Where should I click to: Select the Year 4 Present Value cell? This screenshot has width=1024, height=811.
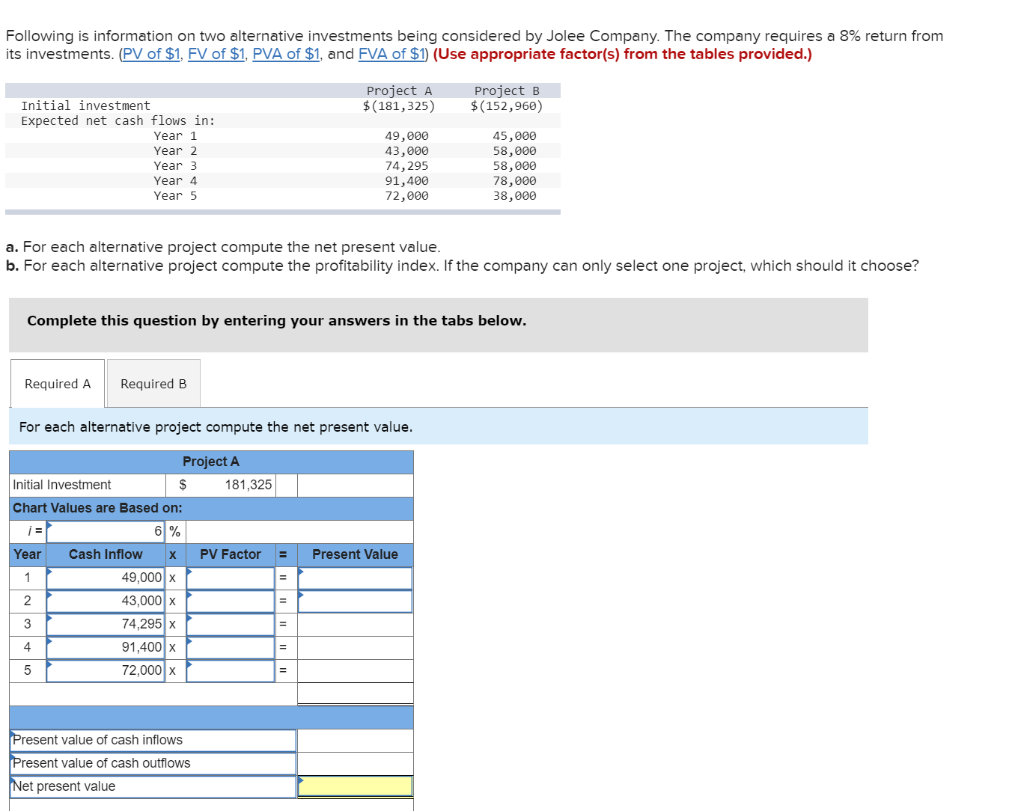pyautogui.click(x=355, y=647)
